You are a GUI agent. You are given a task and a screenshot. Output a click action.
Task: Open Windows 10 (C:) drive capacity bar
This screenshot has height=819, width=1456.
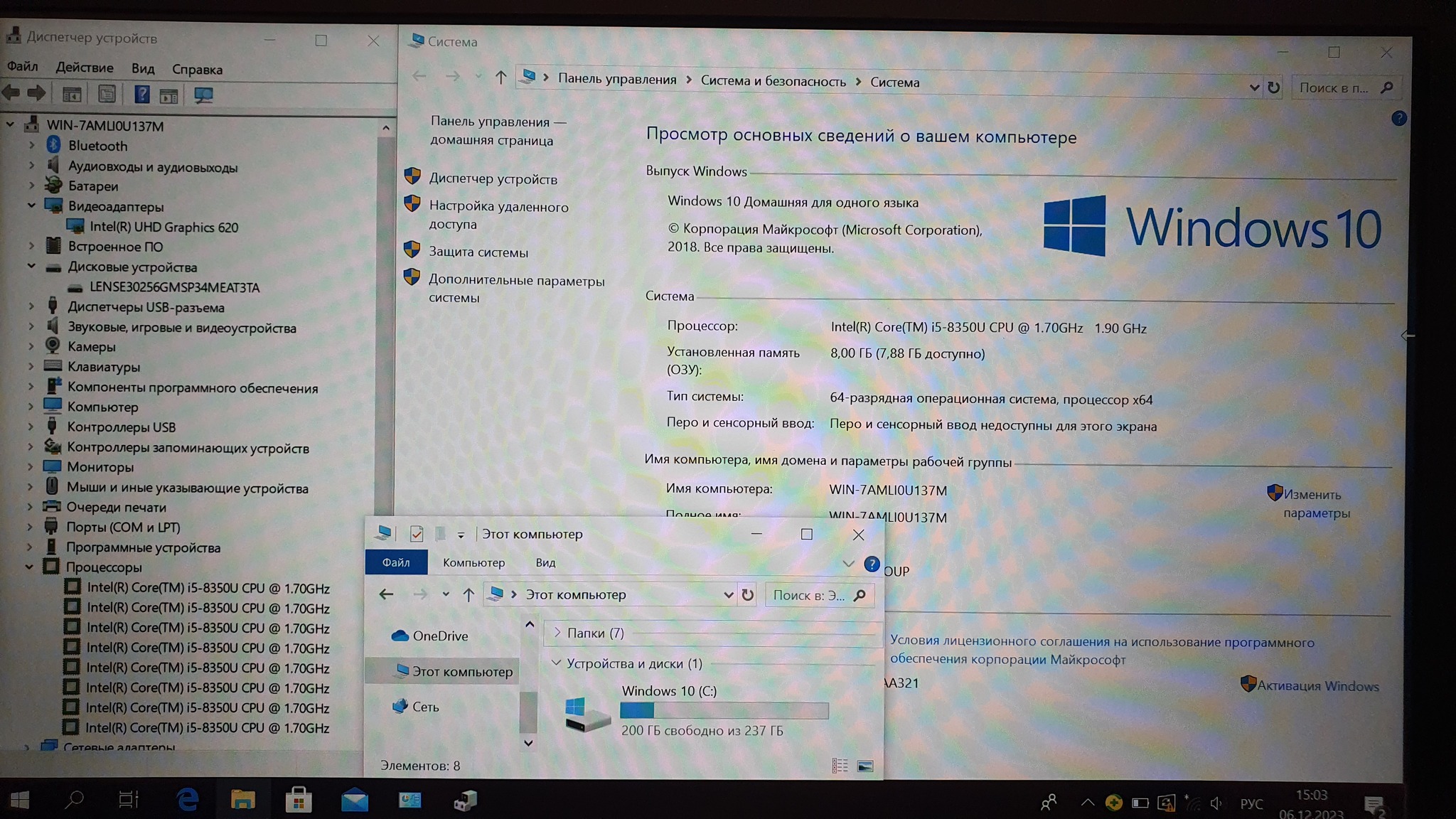coord(724,710)
